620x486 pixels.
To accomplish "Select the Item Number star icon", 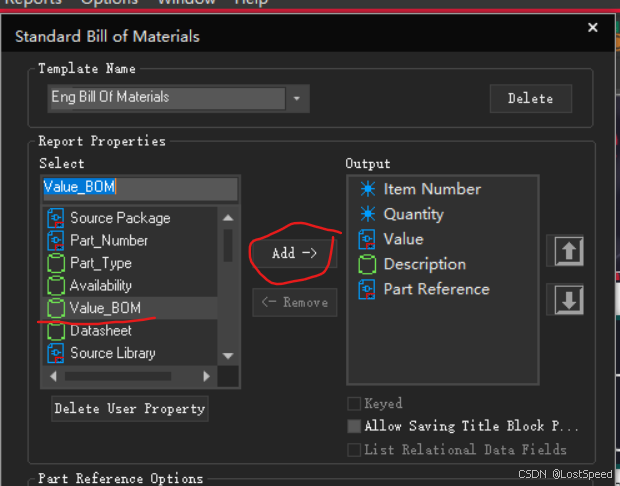I will [x=368, y=189].
